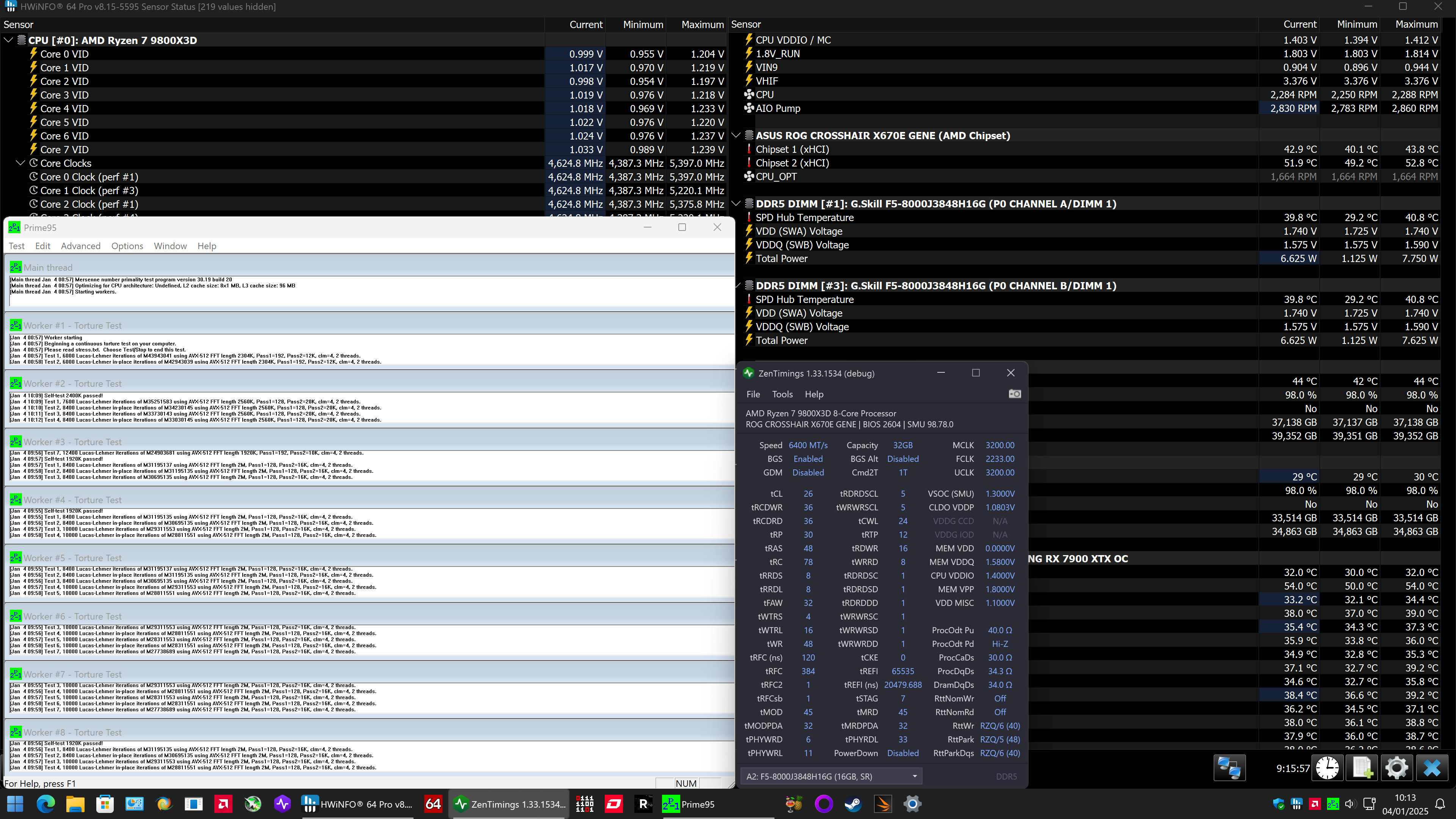The image size is (1456, 819).
Task: Close sensors with the blue X icon
Action: click(x=1432, y=768)
